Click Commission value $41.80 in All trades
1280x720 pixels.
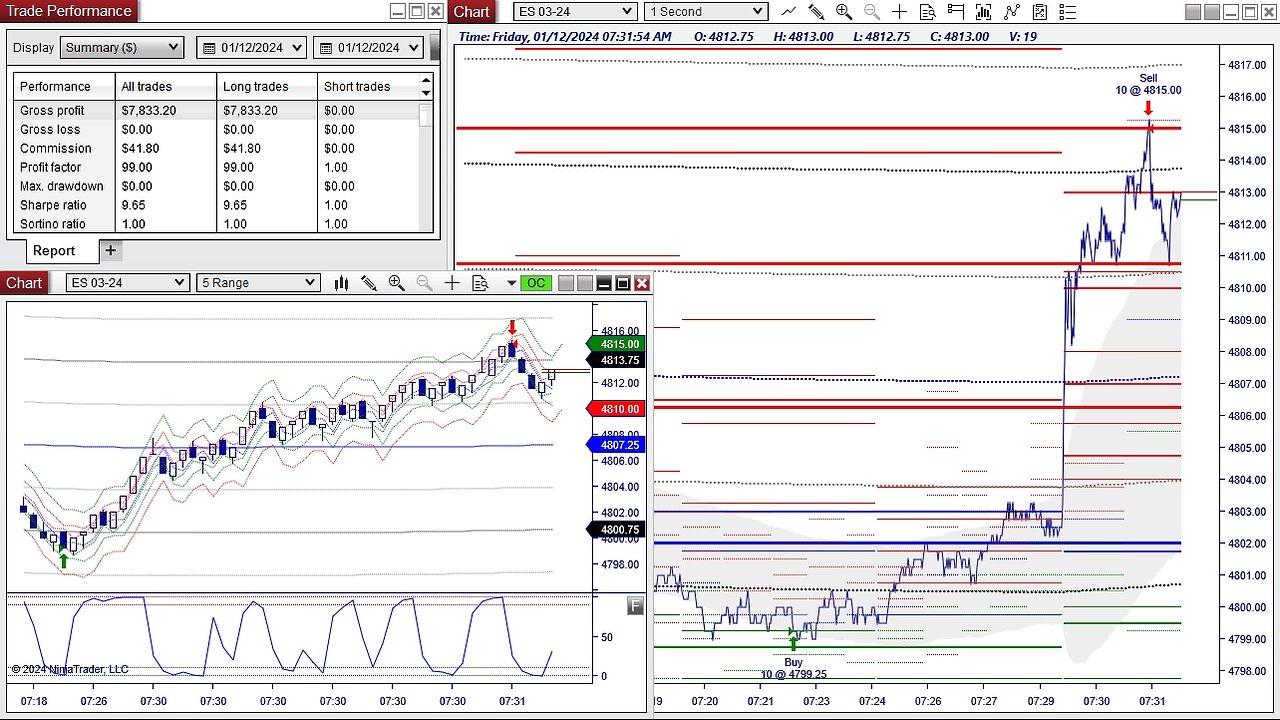140,148
